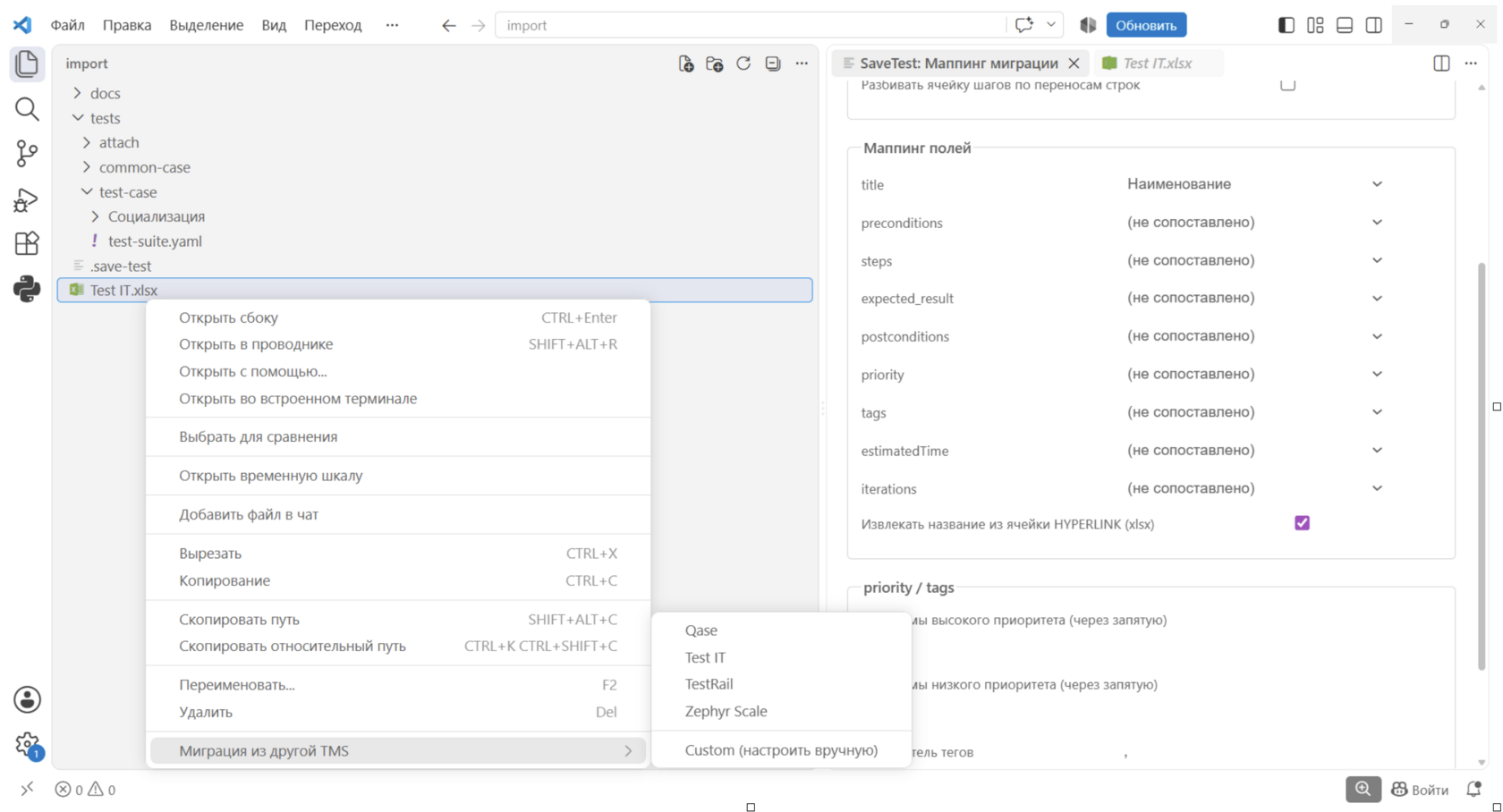Switch to the Test IT.xlsx tab
The width and height of the screenshot is (1503, 812).
(1158, 63)
